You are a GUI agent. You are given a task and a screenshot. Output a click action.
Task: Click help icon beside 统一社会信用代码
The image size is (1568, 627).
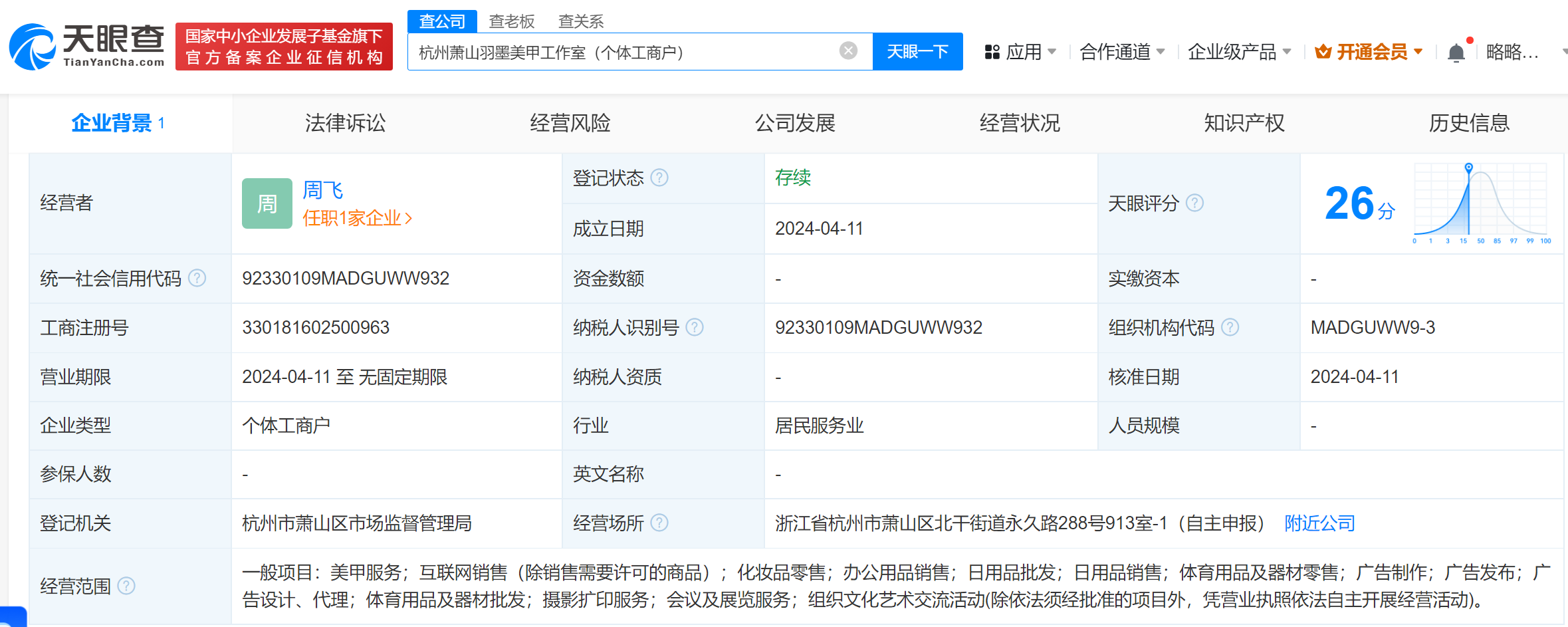[x=197, y=278]
